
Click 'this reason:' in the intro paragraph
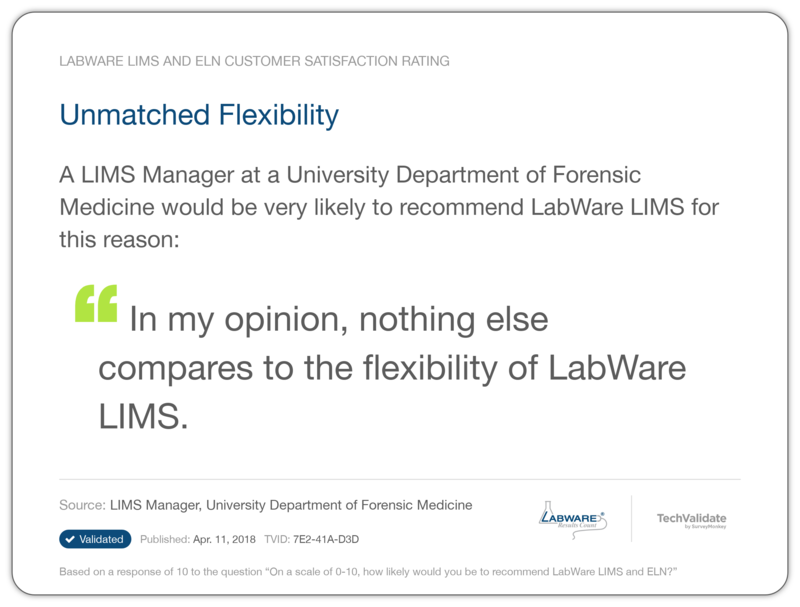[x=119, y=240]
